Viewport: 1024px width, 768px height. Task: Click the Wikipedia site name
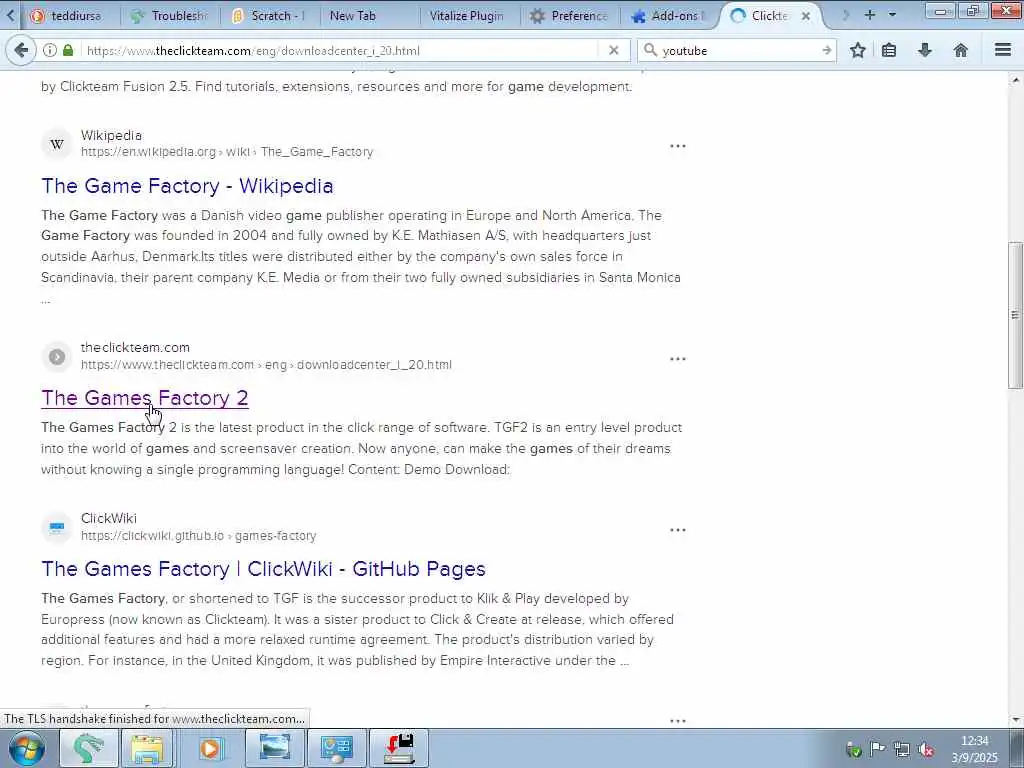click(x=111, y=135)
